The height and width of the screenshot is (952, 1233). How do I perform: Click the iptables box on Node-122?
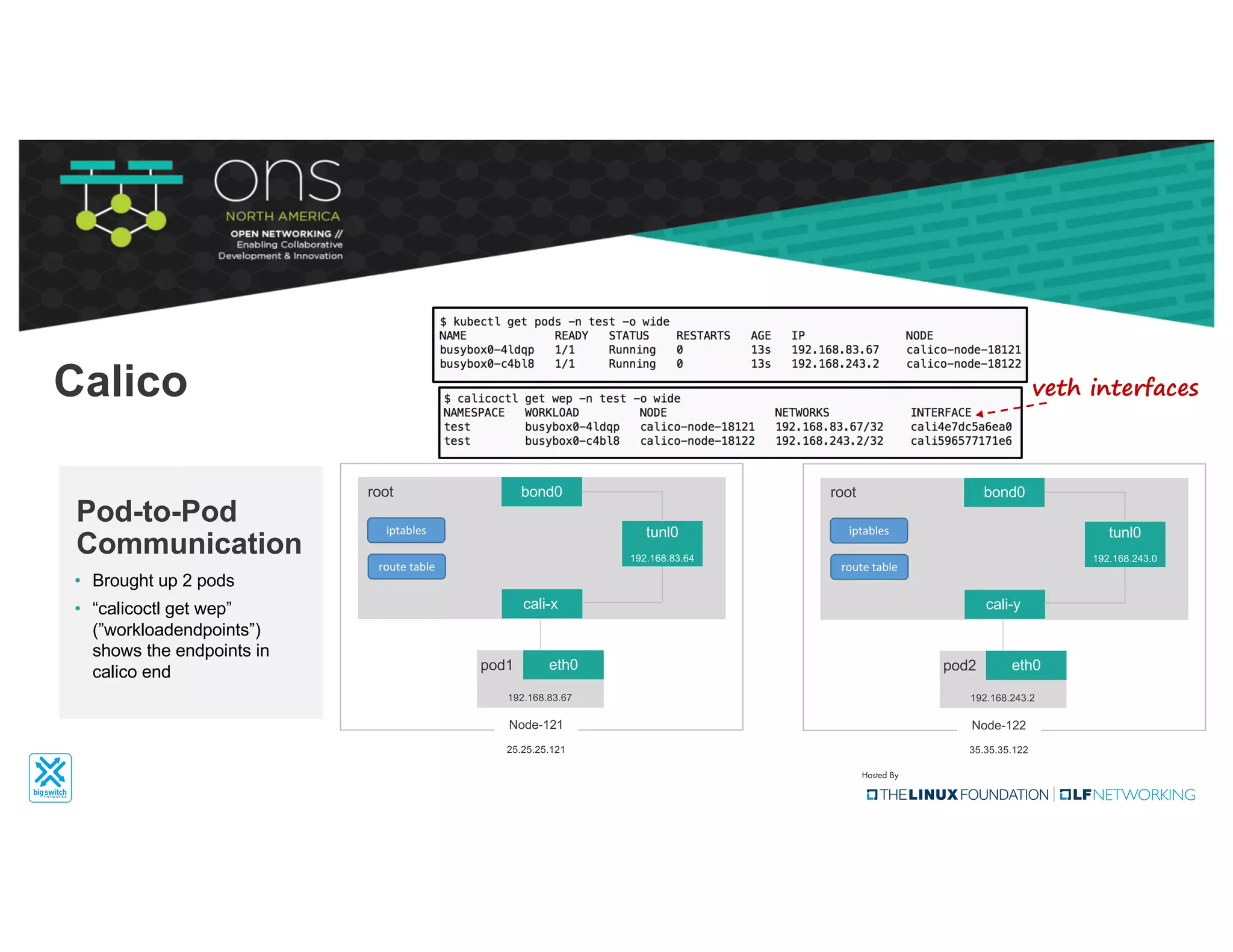(x=869, y=531)
